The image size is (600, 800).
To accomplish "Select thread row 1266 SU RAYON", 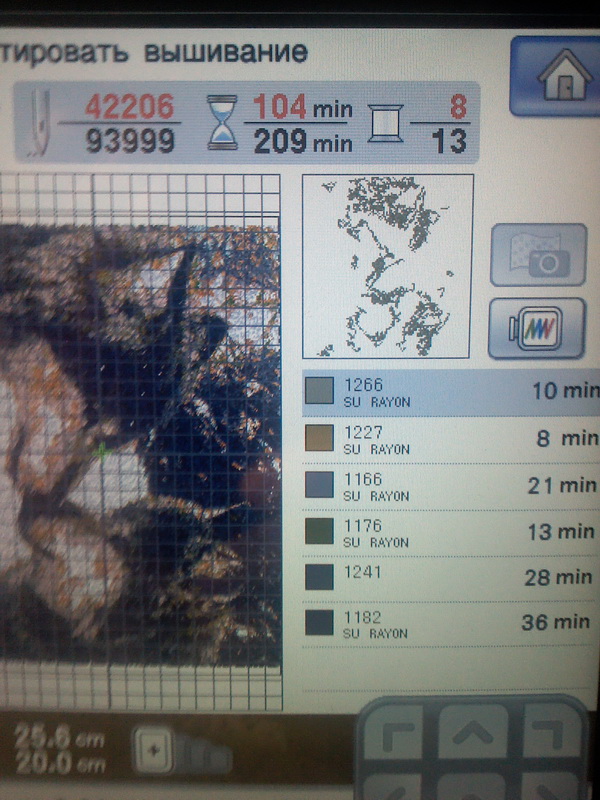I will [x=451, y=392].
